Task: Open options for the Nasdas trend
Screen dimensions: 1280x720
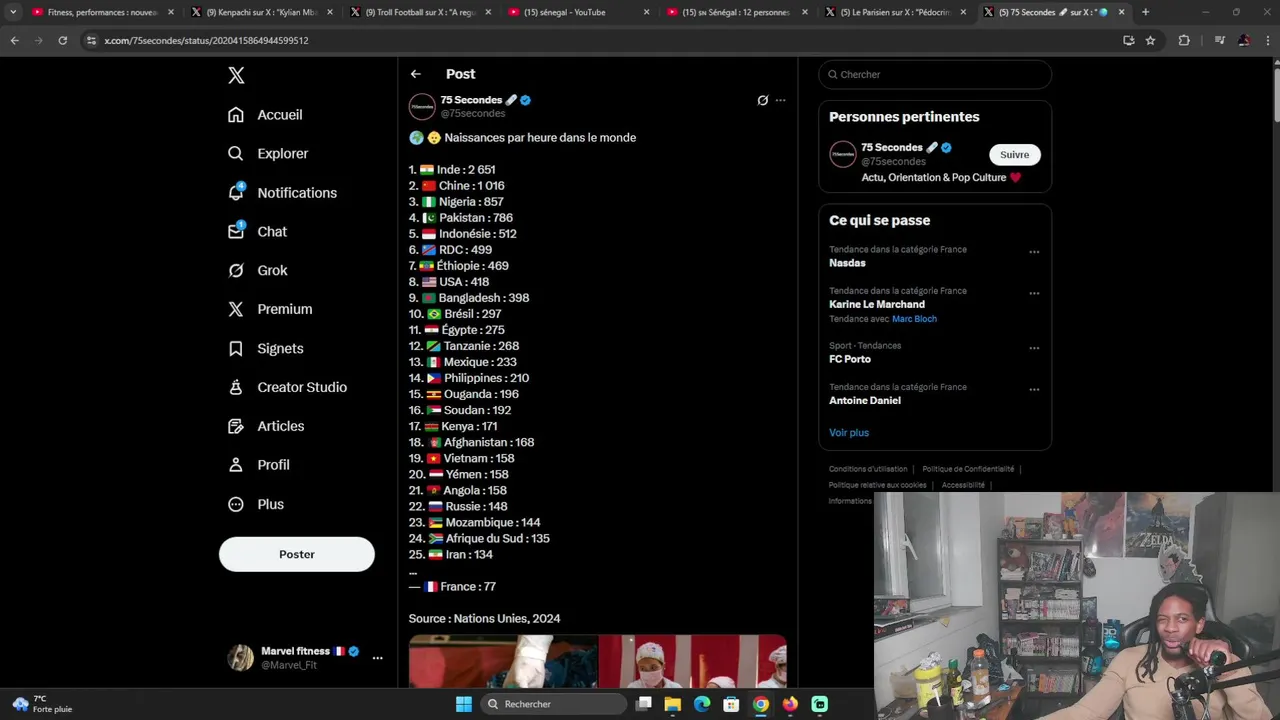Action: pyautogui.click(x=1034, y=252)
